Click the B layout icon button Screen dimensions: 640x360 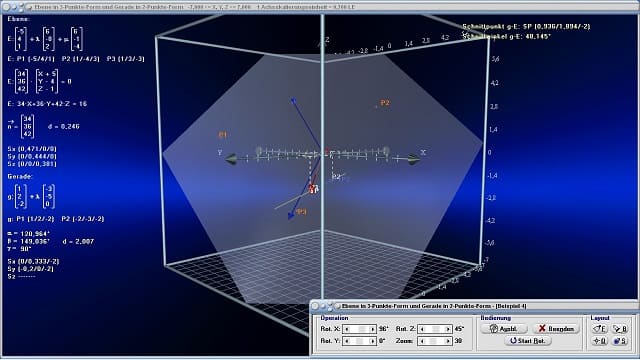[x=620, y=329]
